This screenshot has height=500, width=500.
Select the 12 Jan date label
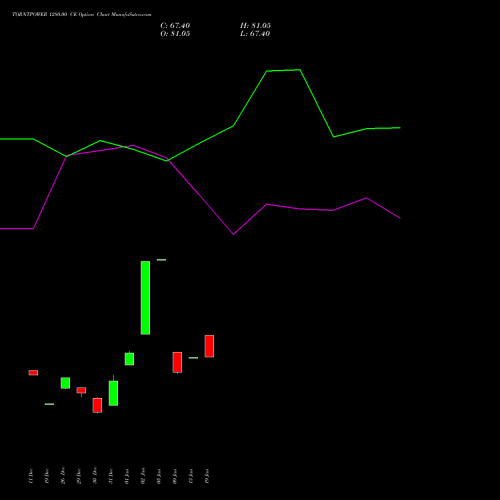click(x=191, y=476)
